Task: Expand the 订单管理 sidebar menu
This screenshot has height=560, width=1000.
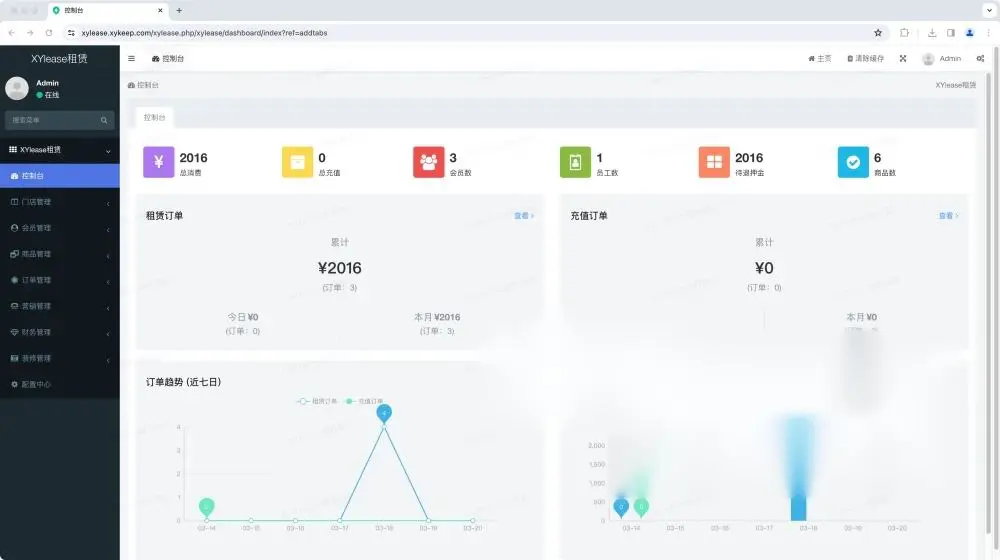Action: point(60,280)
